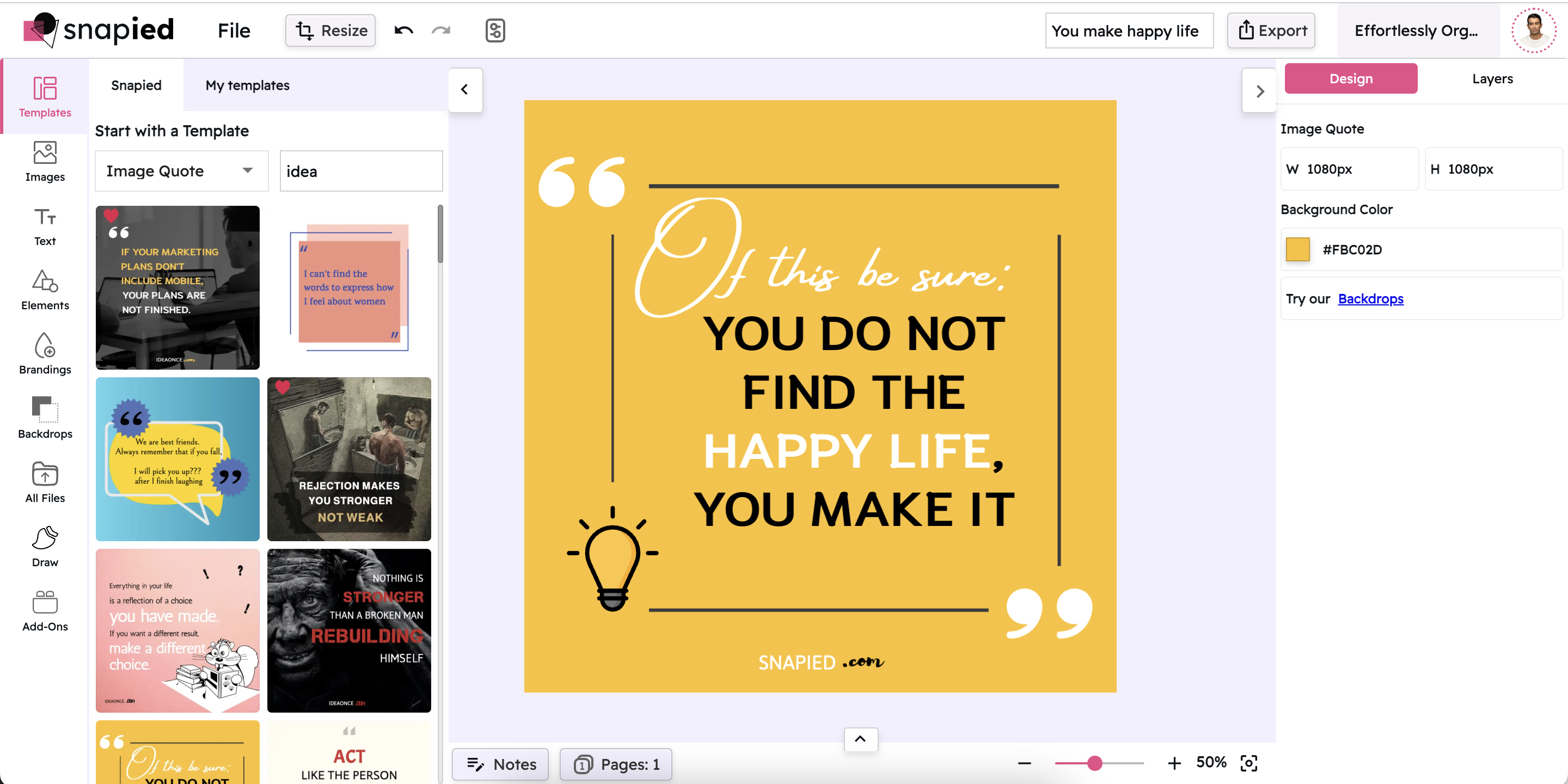This screenshot has width=1568, height=784.
Task: Open the Notes button
Action: tap(500, 764)
